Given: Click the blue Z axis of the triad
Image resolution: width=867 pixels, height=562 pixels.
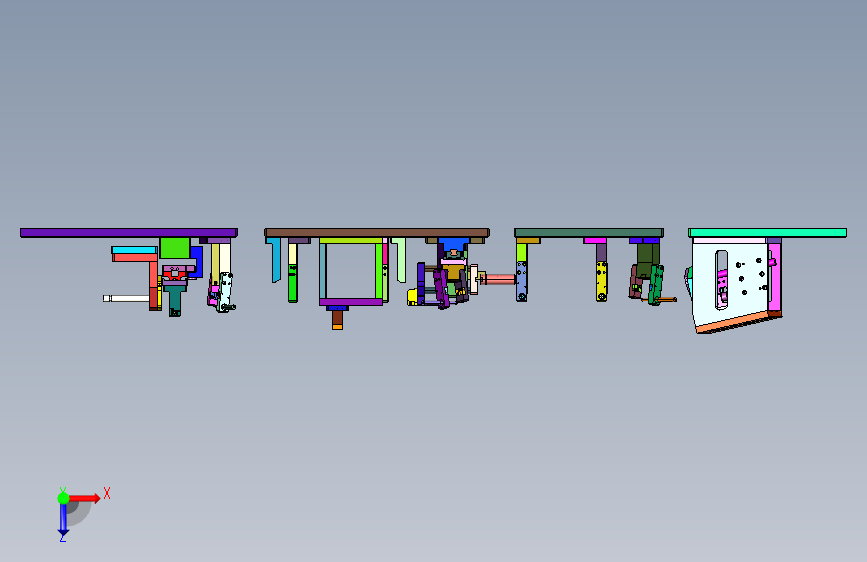Looking at the screenshot, I should (x=63, y=520).
